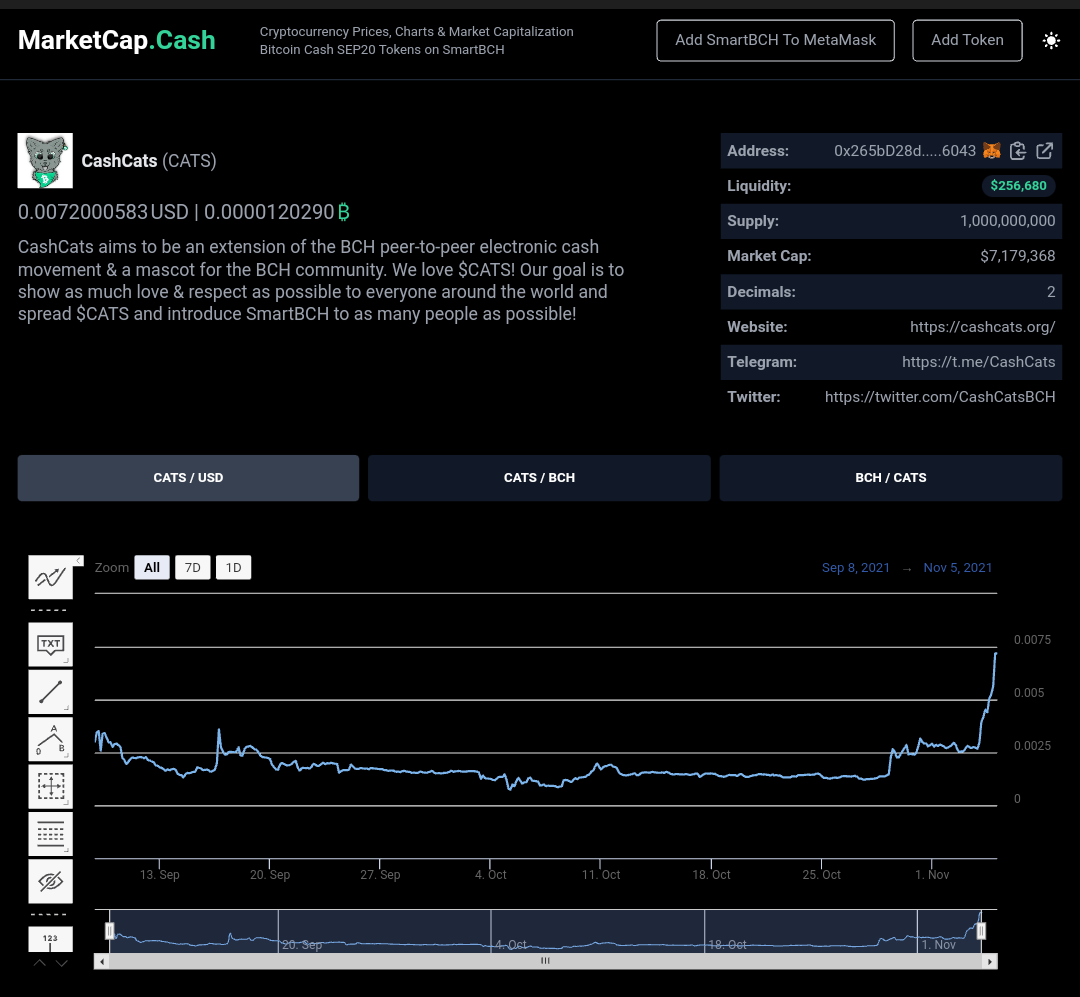Switch to the BCH / CATS tab

pyautogui.click(x=891, y=477)
